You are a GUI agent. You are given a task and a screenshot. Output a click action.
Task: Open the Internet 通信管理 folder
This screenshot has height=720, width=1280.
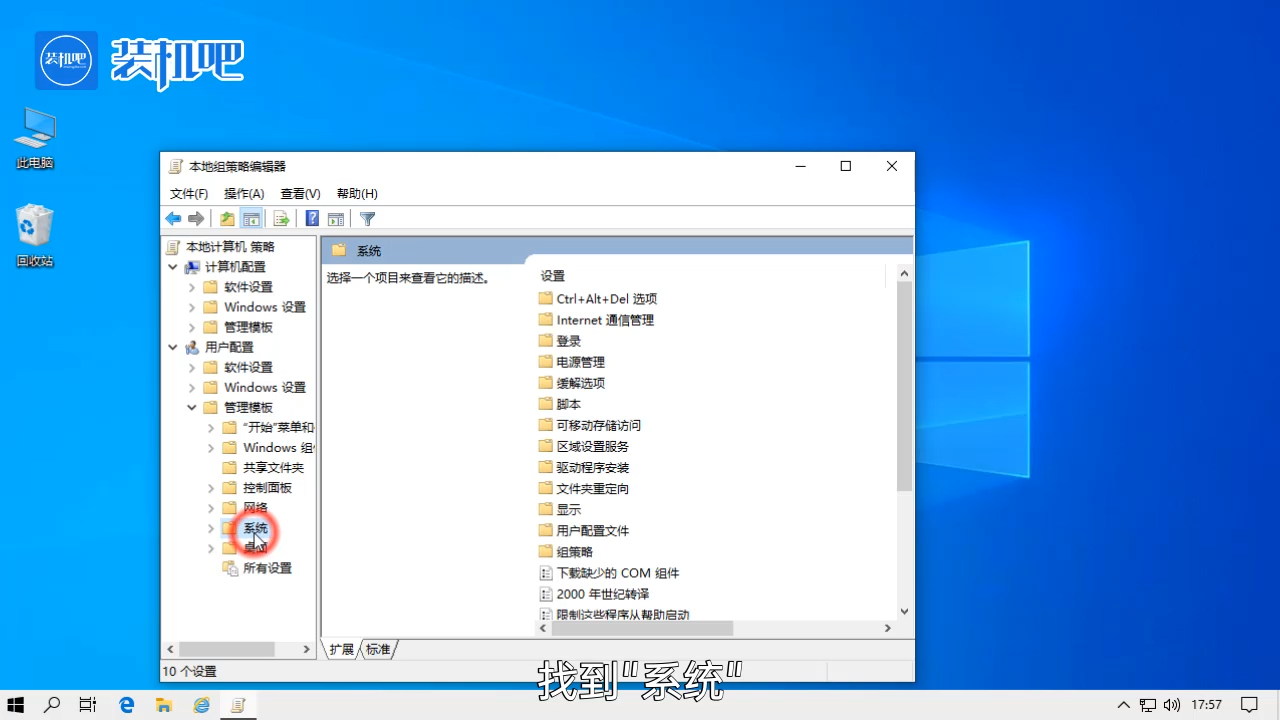[604, 319]
